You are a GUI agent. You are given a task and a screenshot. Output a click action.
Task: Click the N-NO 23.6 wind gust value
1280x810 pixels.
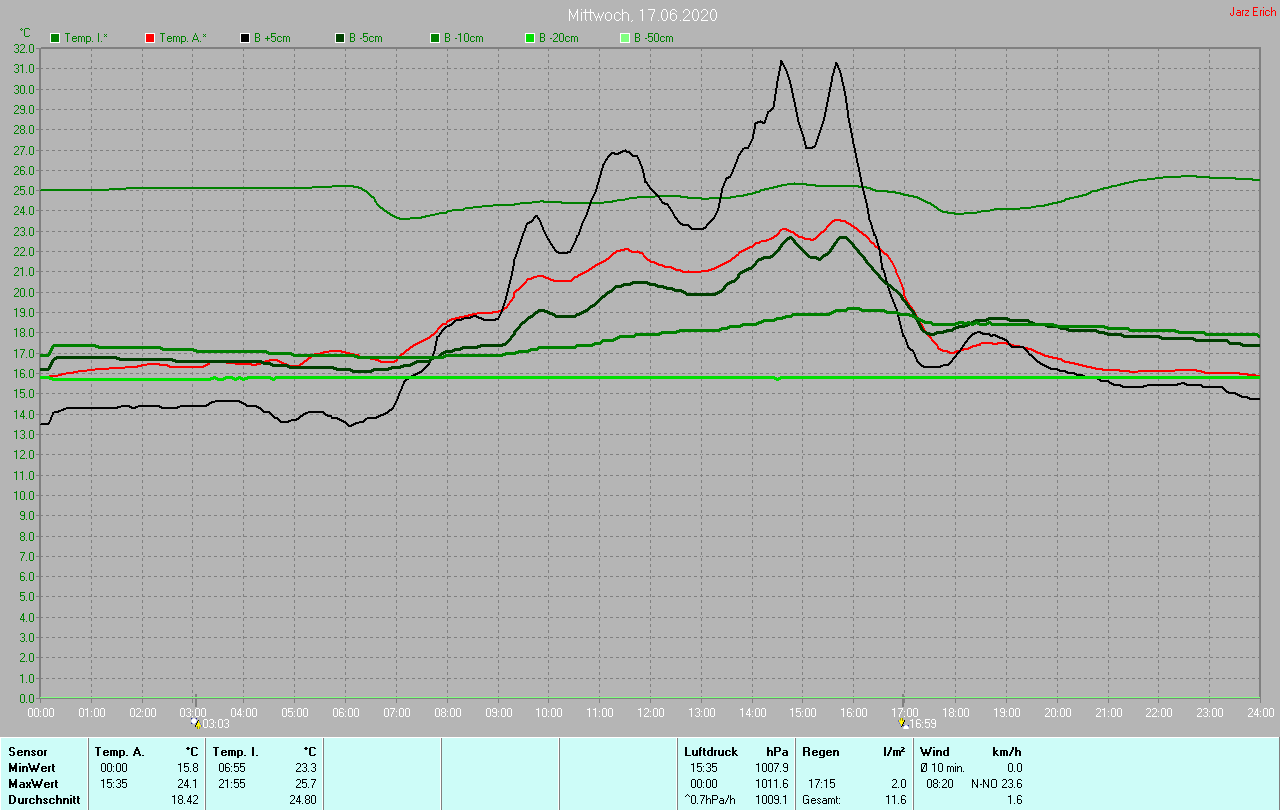[x=996, y=783]
